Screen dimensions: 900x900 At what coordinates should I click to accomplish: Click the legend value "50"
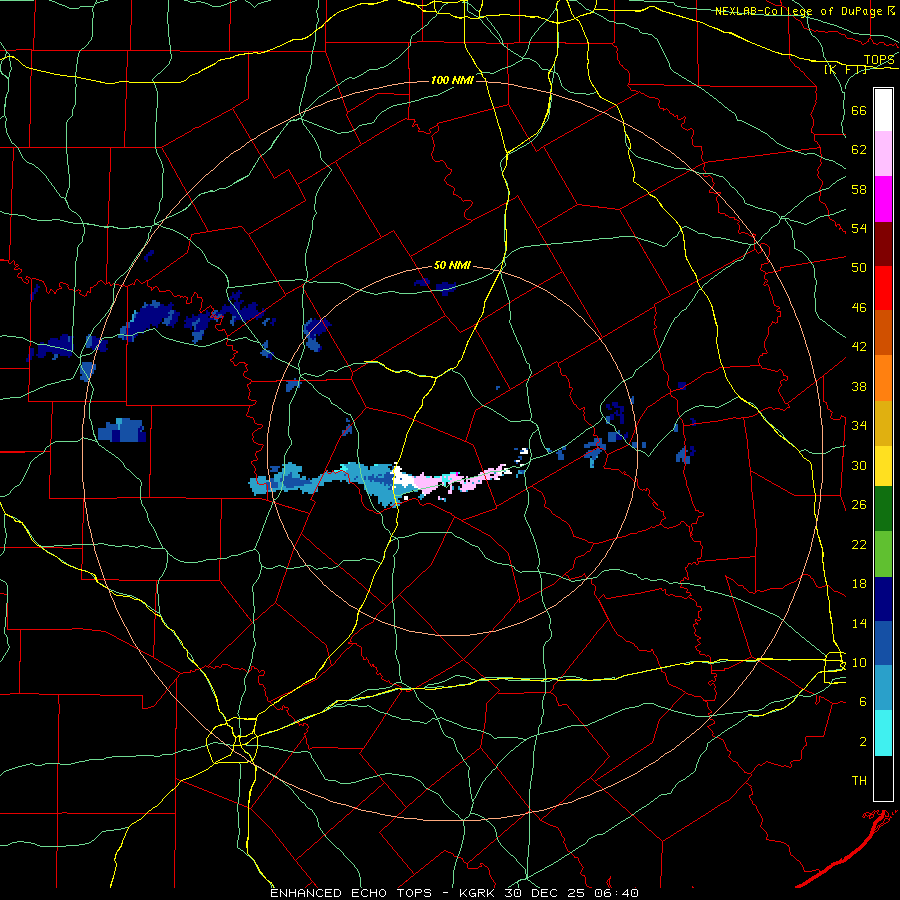(859, 267)
